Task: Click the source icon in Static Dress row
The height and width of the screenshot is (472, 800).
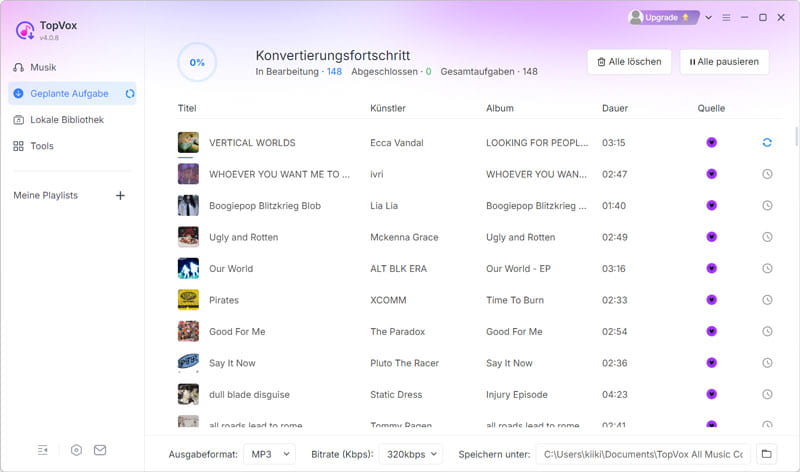Action: tap(711, 394)
